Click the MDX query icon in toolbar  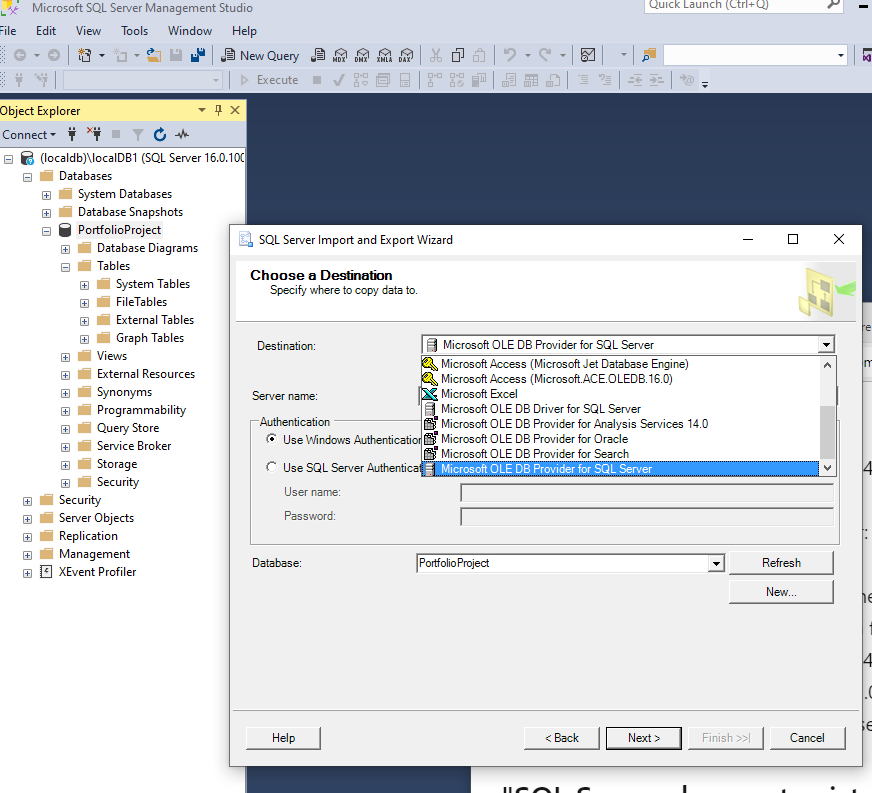[x=340, y=55]
